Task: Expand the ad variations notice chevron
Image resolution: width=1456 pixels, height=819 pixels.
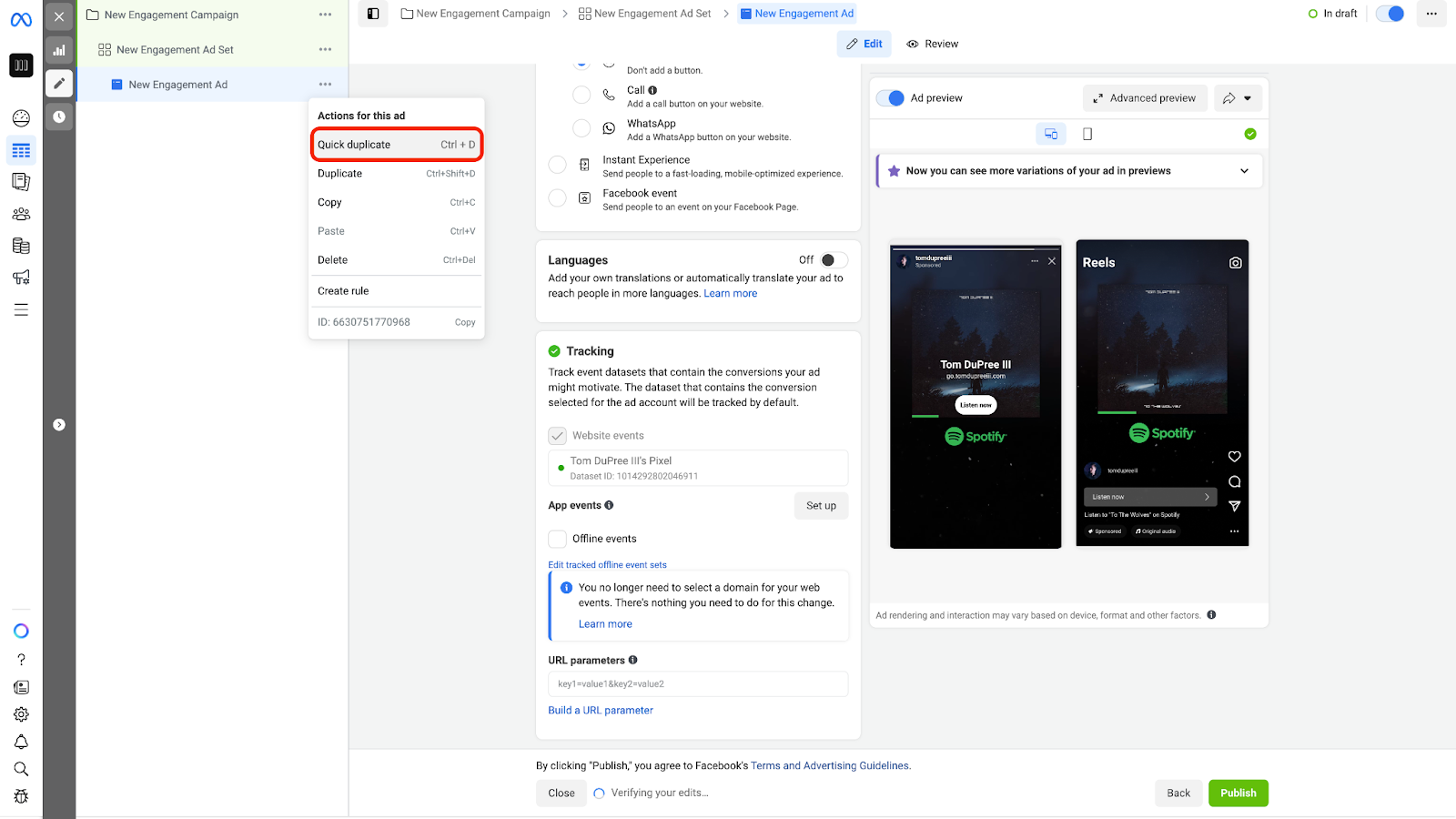Action: pos(1244,171)
